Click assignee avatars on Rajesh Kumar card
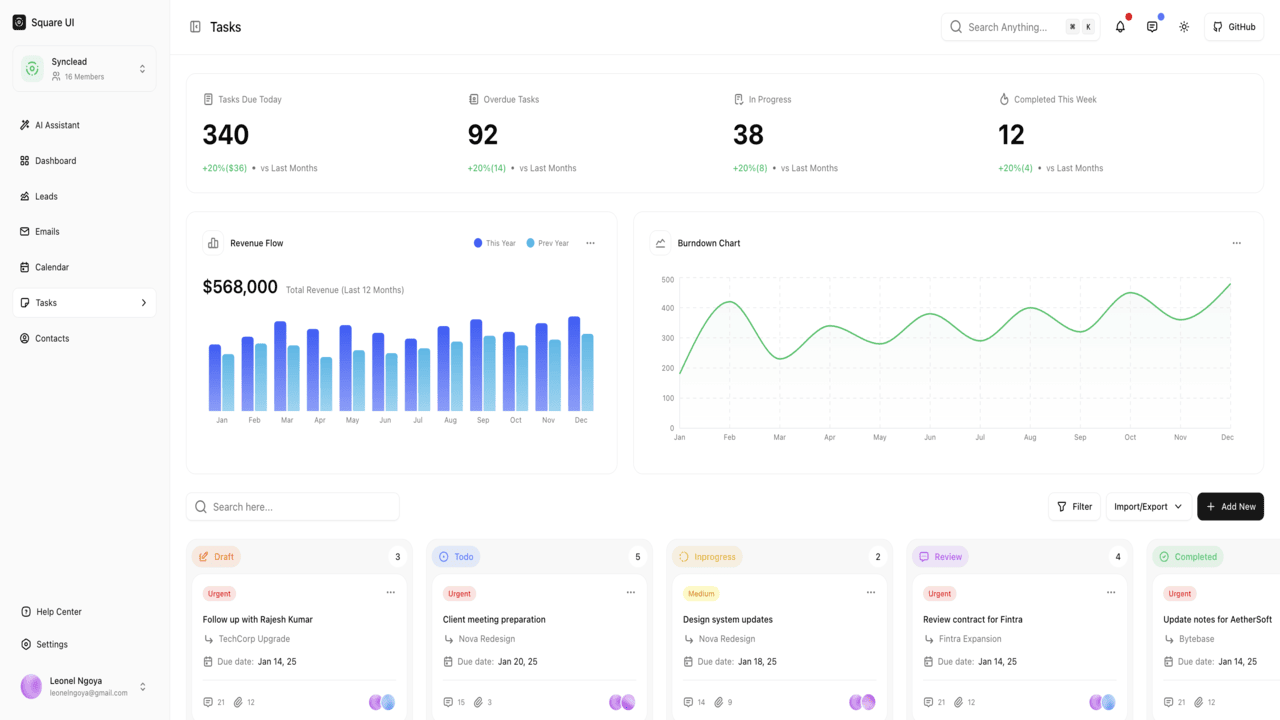Image resolution: width=1280 pixels, height=720 pixels. point(382,702)
